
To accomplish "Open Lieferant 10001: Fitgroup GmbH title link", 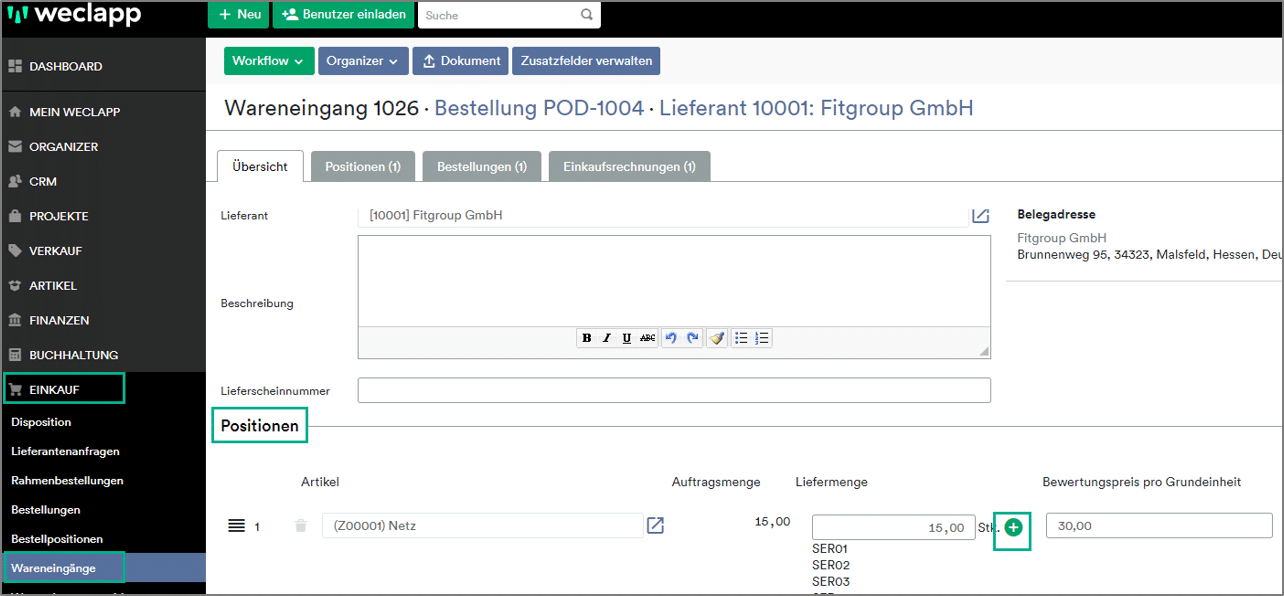I will click(x=816, y=108).
